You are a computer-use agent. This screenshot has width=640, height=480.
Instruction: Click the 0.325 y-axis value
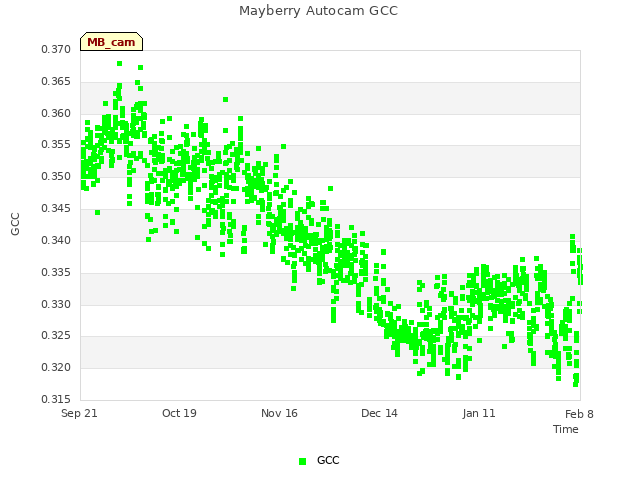click(56, 336)
